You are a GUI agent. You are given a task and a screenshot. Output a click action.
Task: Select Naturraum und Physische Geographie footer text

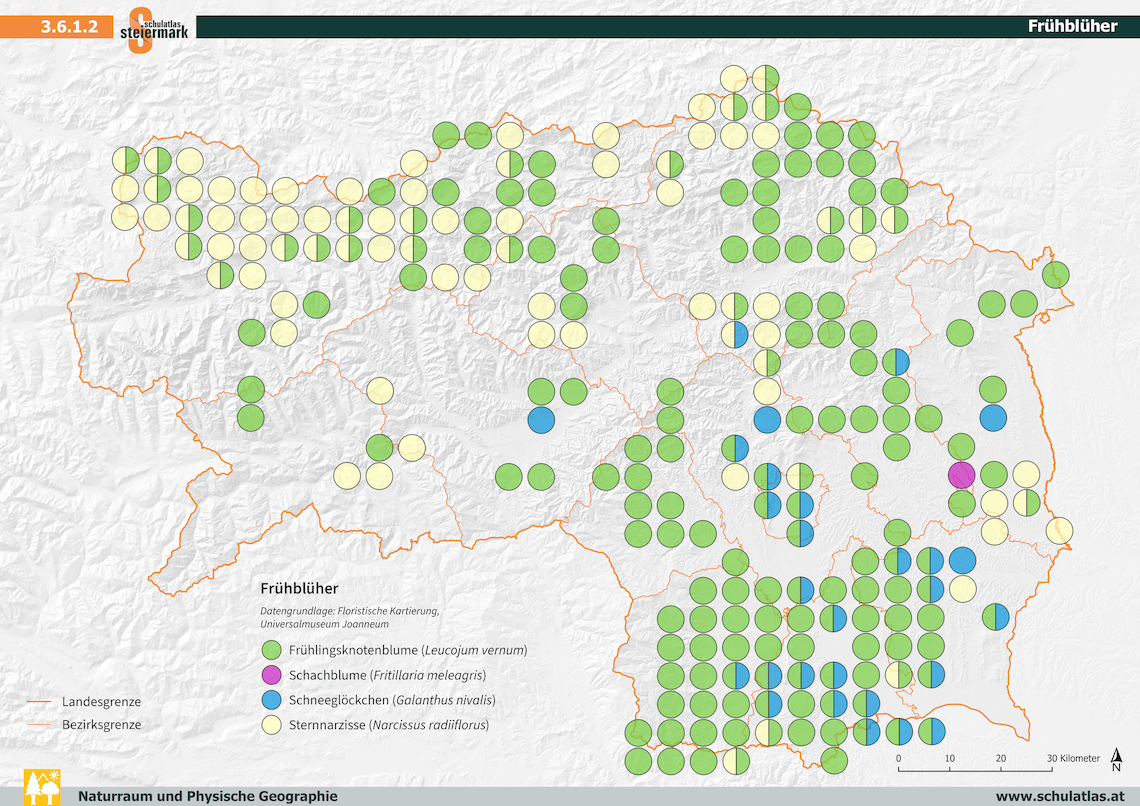coord(208,796)
